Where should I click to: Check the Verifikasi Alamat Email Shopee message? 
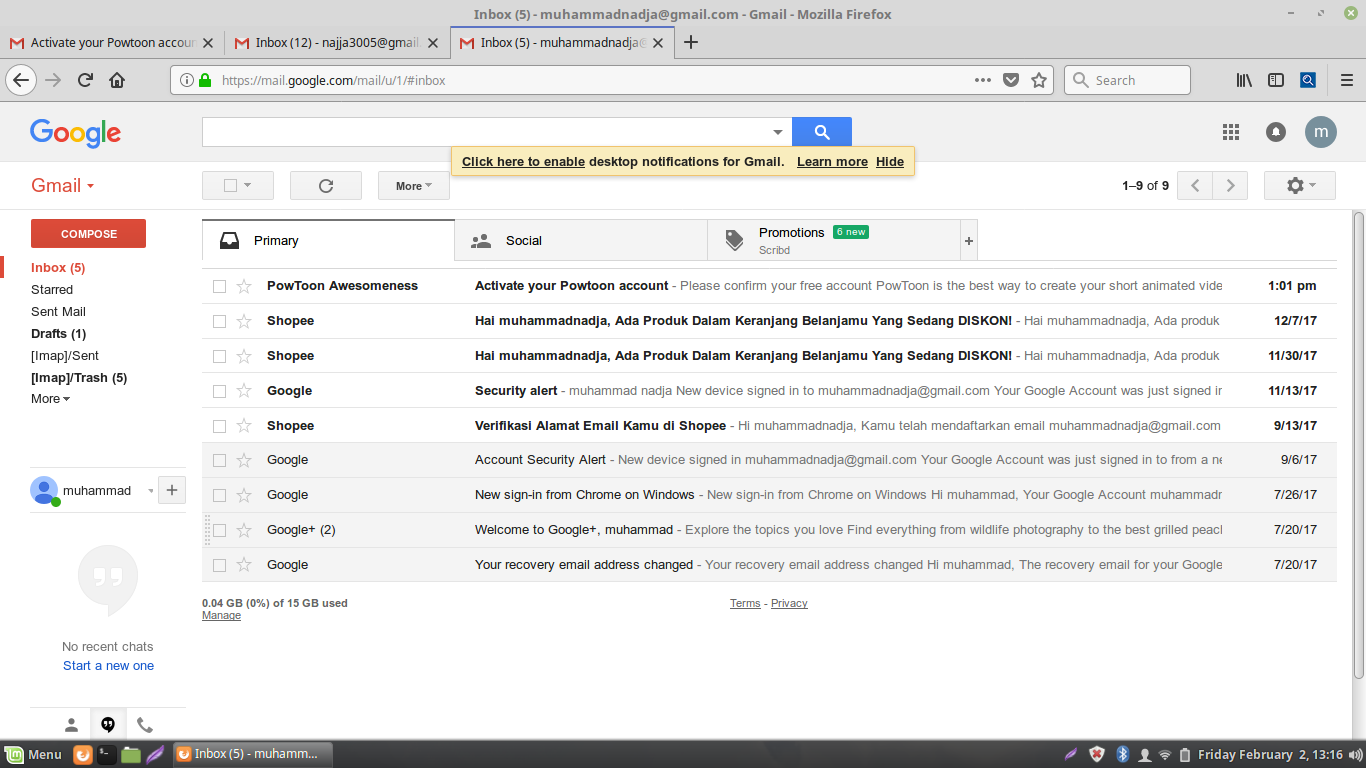pos(220,427)
